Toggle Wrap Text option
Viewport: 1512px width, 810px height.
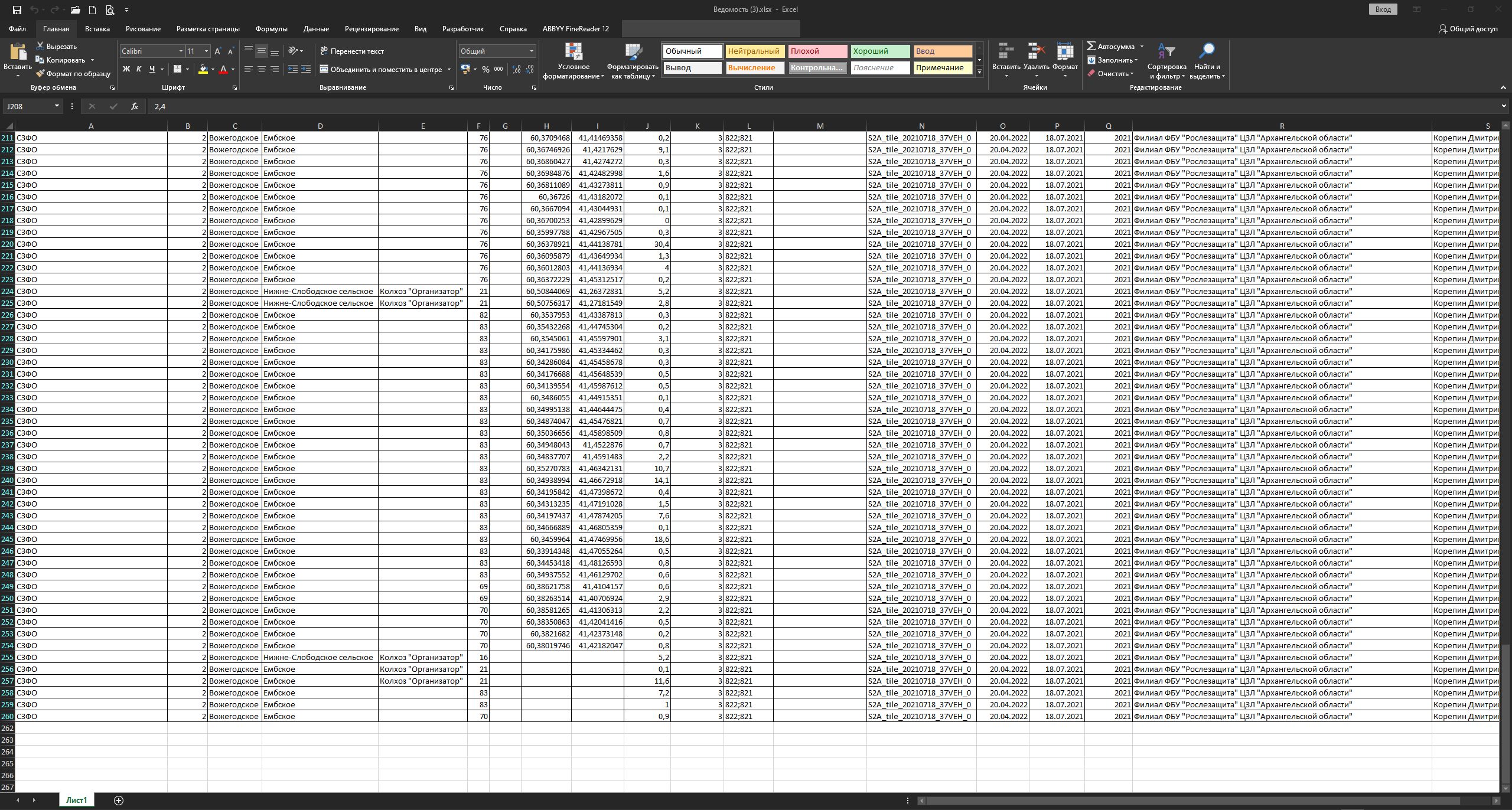(352, 51)
